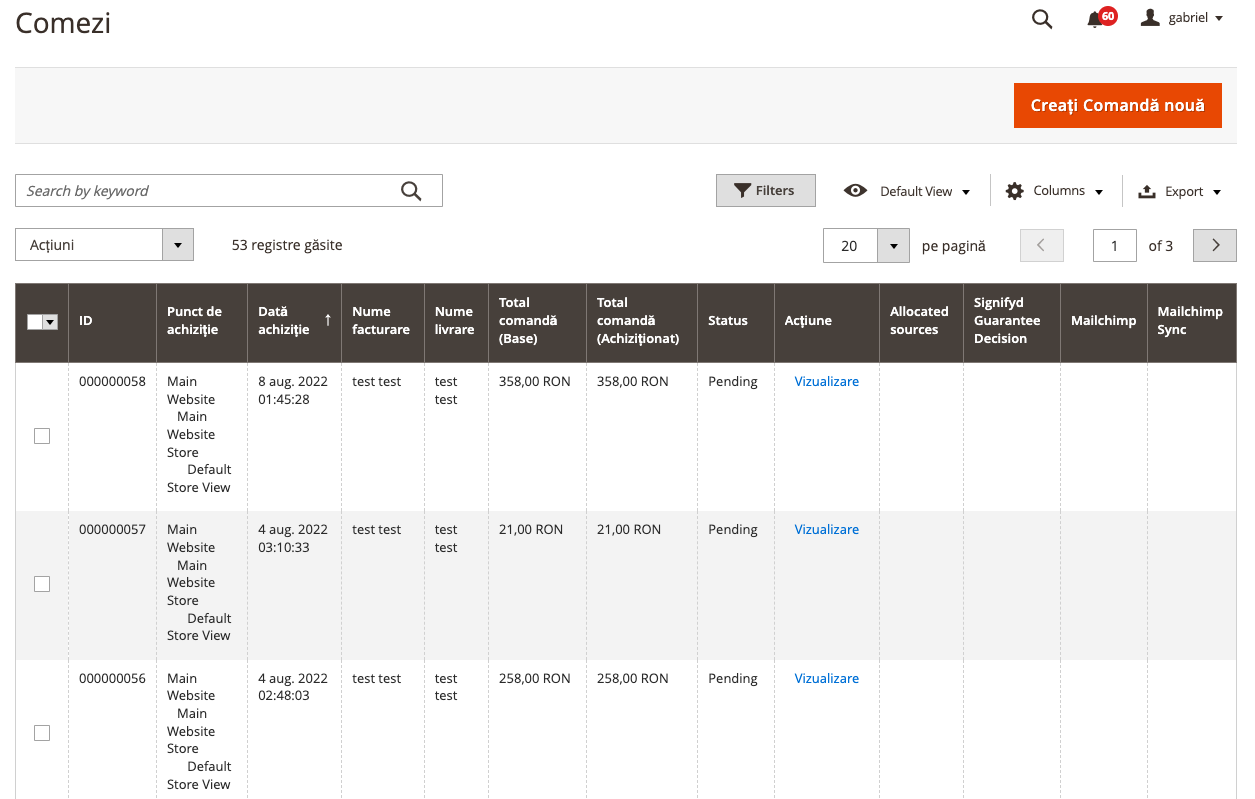Click the Mailchimp Sync column header
The image size is (1255, 799).
[x=1192, y=322]
